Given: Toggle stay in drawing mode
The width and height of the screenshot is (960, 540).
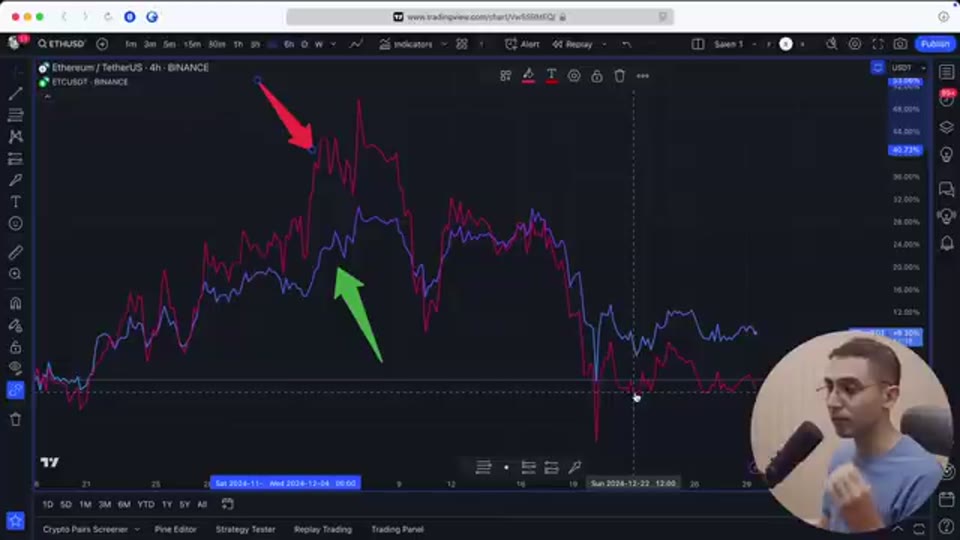Looking at the screenshot, I should (15, 325).
